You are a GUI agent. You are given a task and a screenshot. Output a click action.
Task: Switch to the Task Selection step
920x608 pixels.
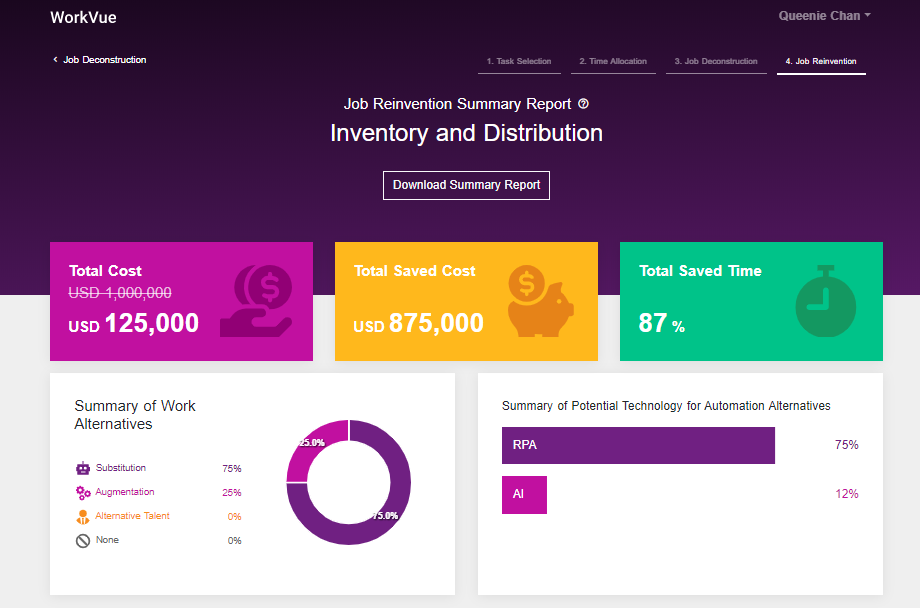click(x=519, y=61)
